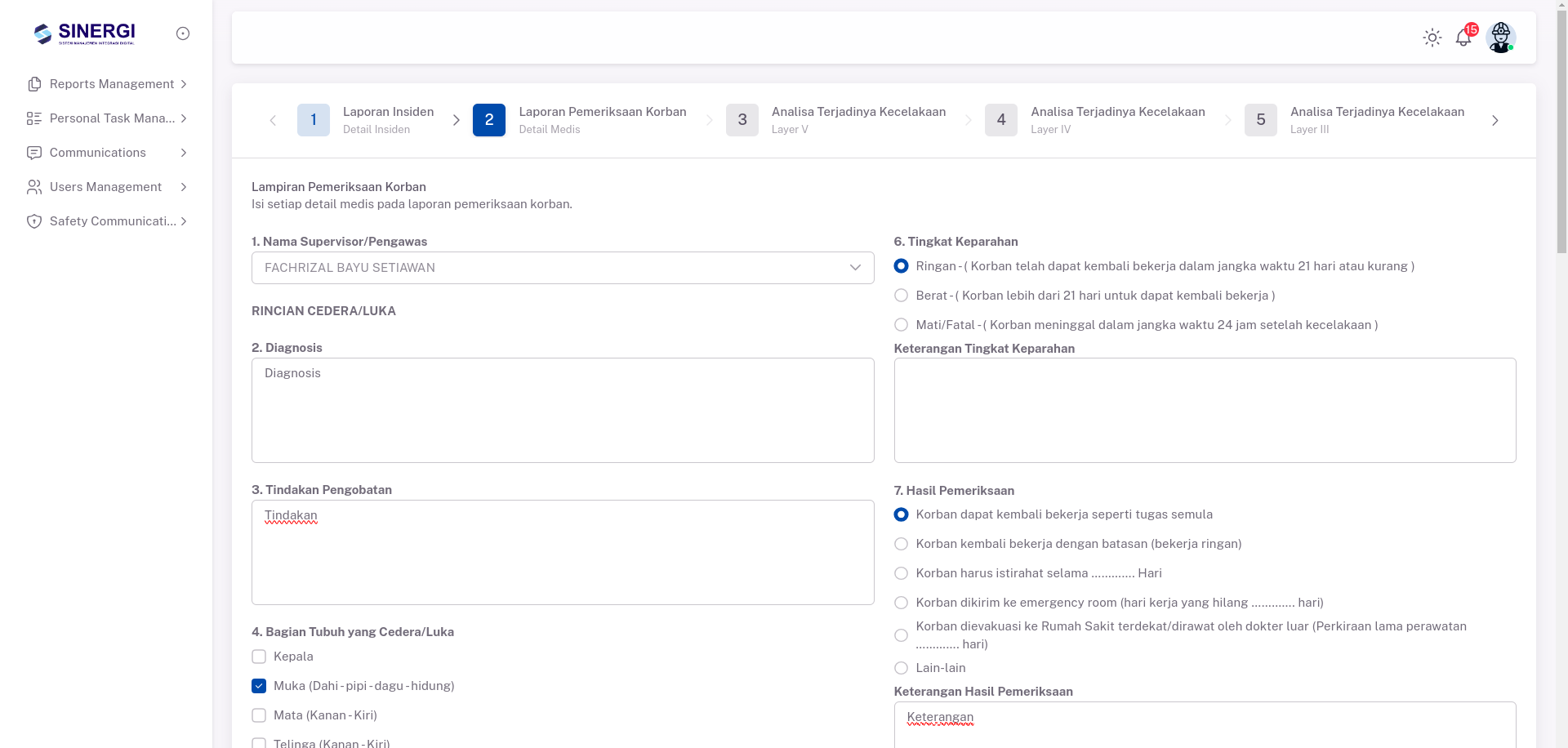Open Analisa Terjadinya Kecelakaan Layer III step
This screenshot has height=748, width=1568.
click(x=1355, y=120)
